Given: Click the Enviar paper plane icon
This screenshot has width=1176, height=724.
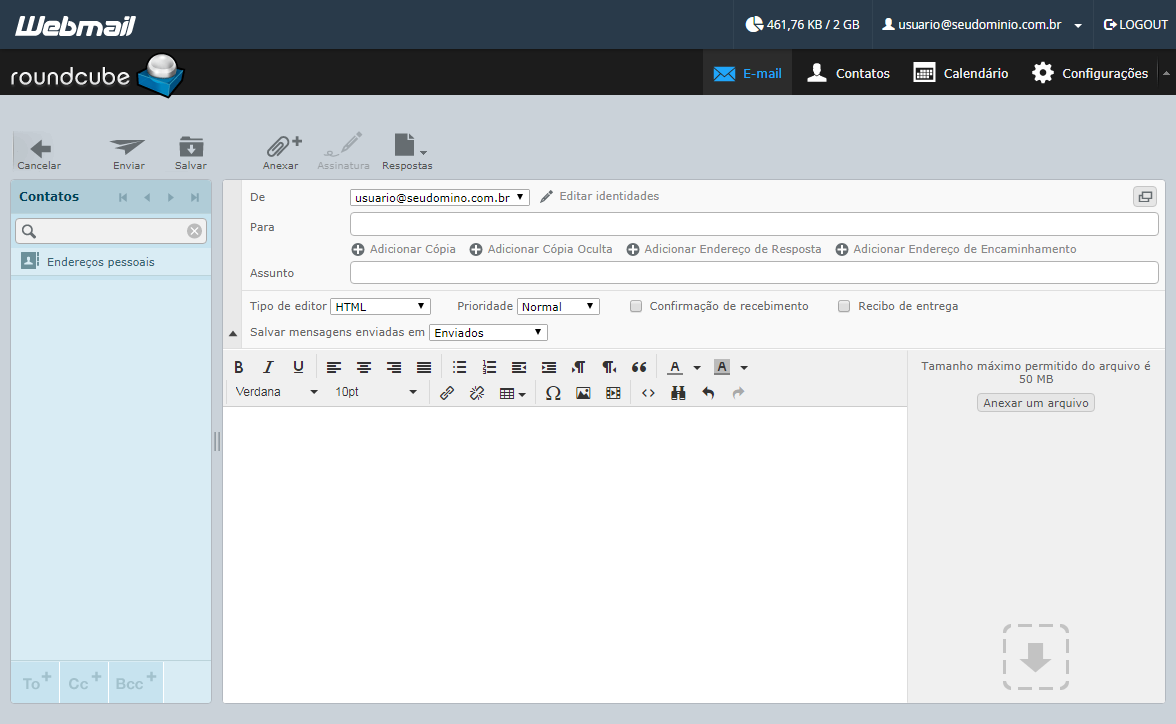Looking at the screenshot, I should click(x=128, y=147).
